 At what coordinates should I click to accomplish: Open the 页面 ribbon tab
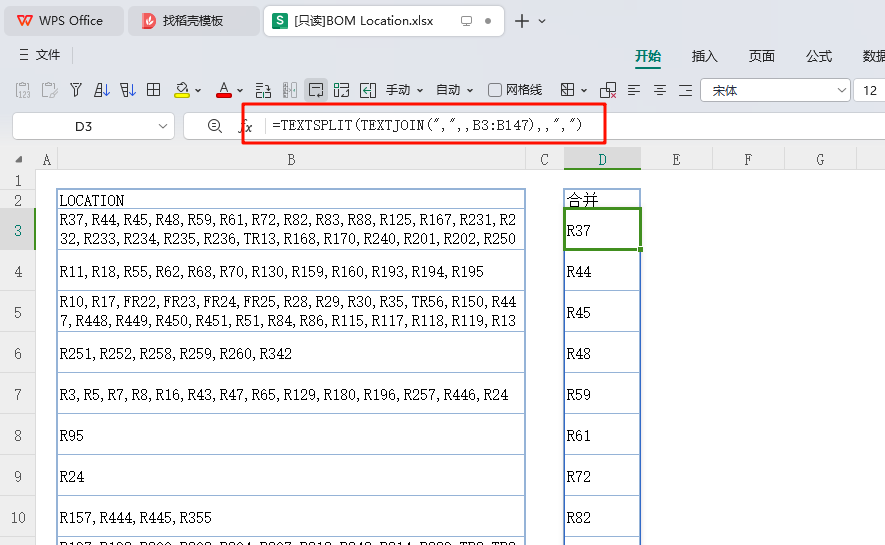[x=761, y=56]
